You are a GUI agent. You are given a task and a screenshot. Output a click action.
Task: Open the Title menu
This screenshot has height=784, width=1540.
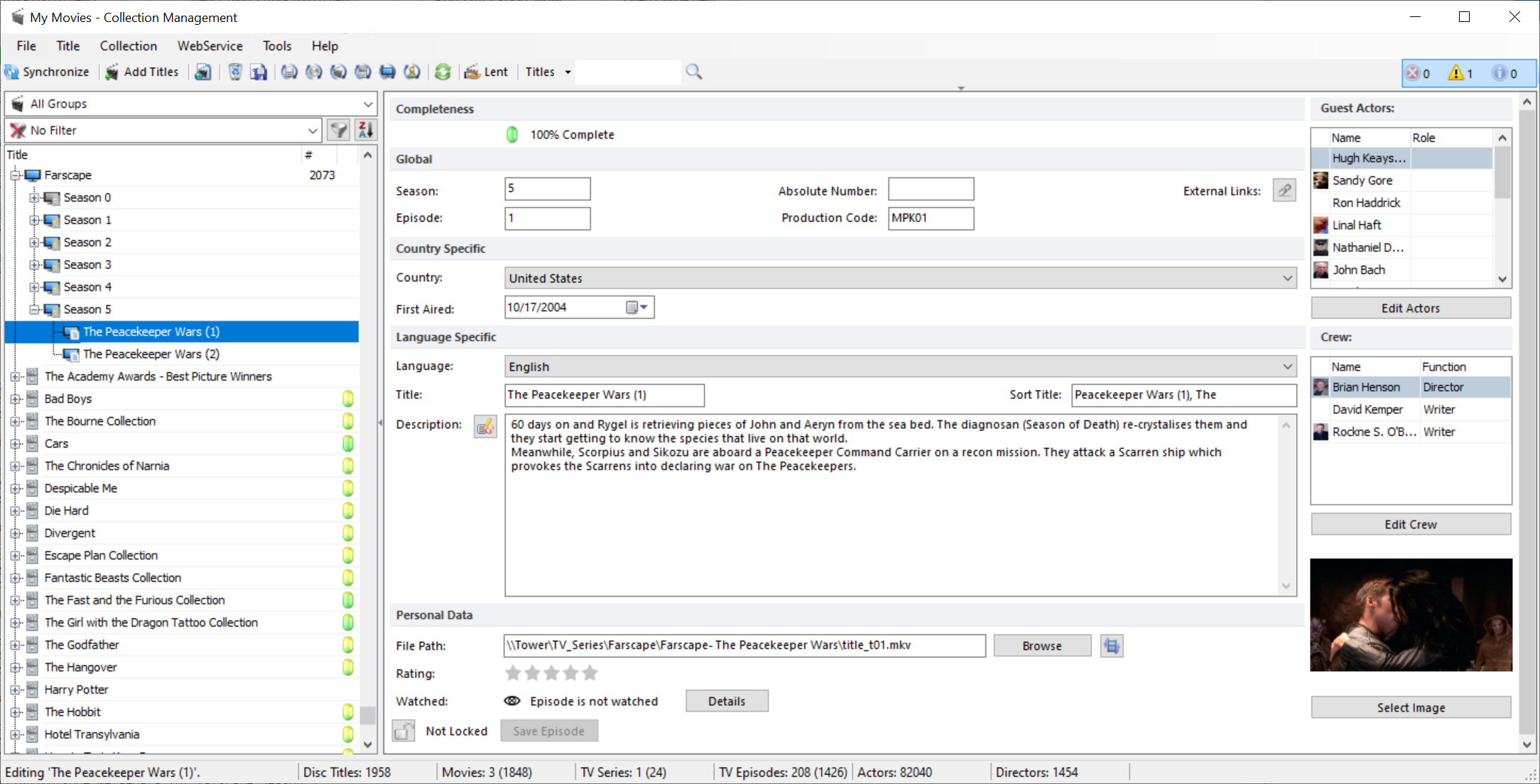click(68, 45)
